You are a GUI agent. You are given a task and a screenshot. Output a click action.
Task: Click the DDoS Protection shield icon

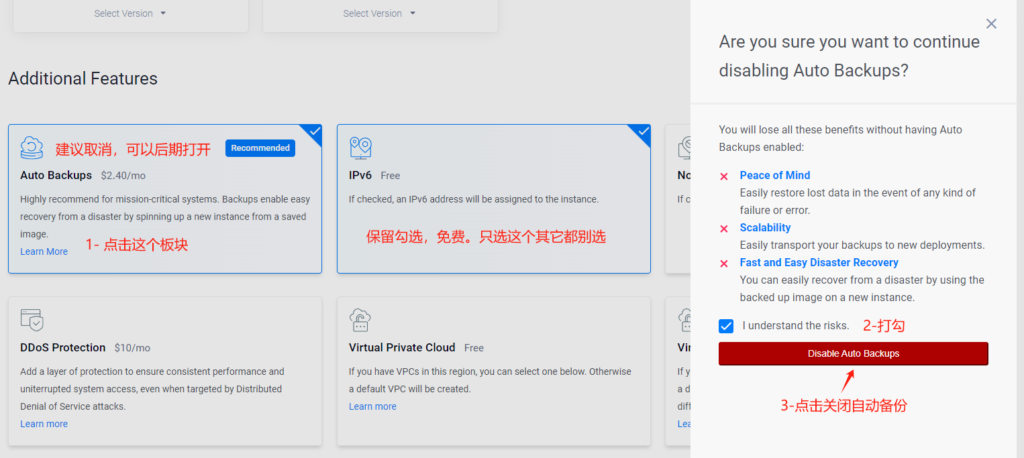pos(32,320)
